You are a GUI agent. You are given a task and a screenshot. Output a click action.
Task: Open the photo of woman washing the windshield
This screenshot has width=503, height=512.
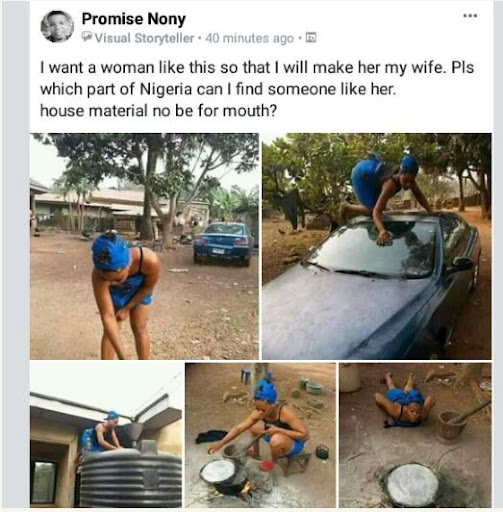(377, 246)
